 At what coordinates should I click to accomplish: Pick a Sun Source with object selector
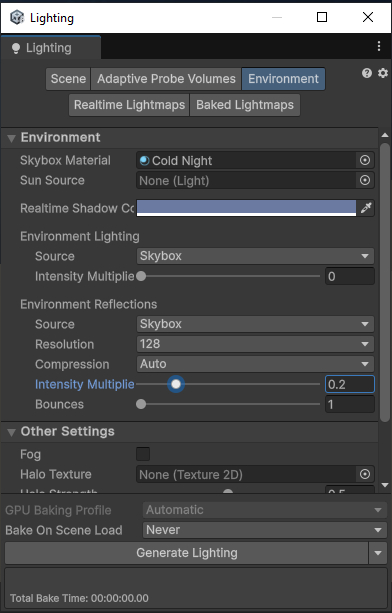pyautogui.click(x=365, y=180)
